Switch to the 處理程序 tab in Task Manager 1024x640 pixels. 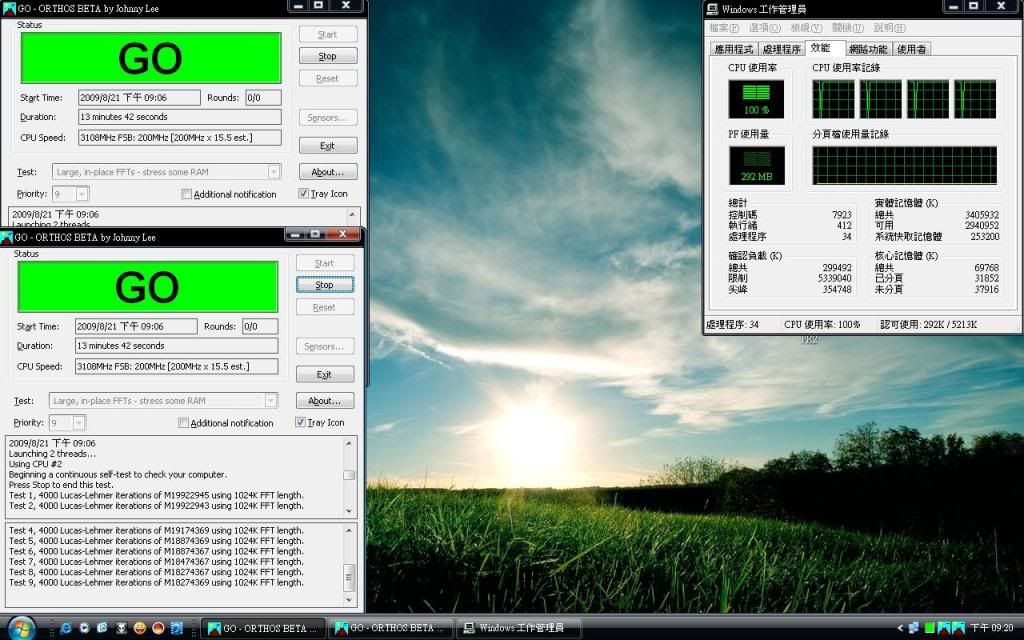coord(781,49)
